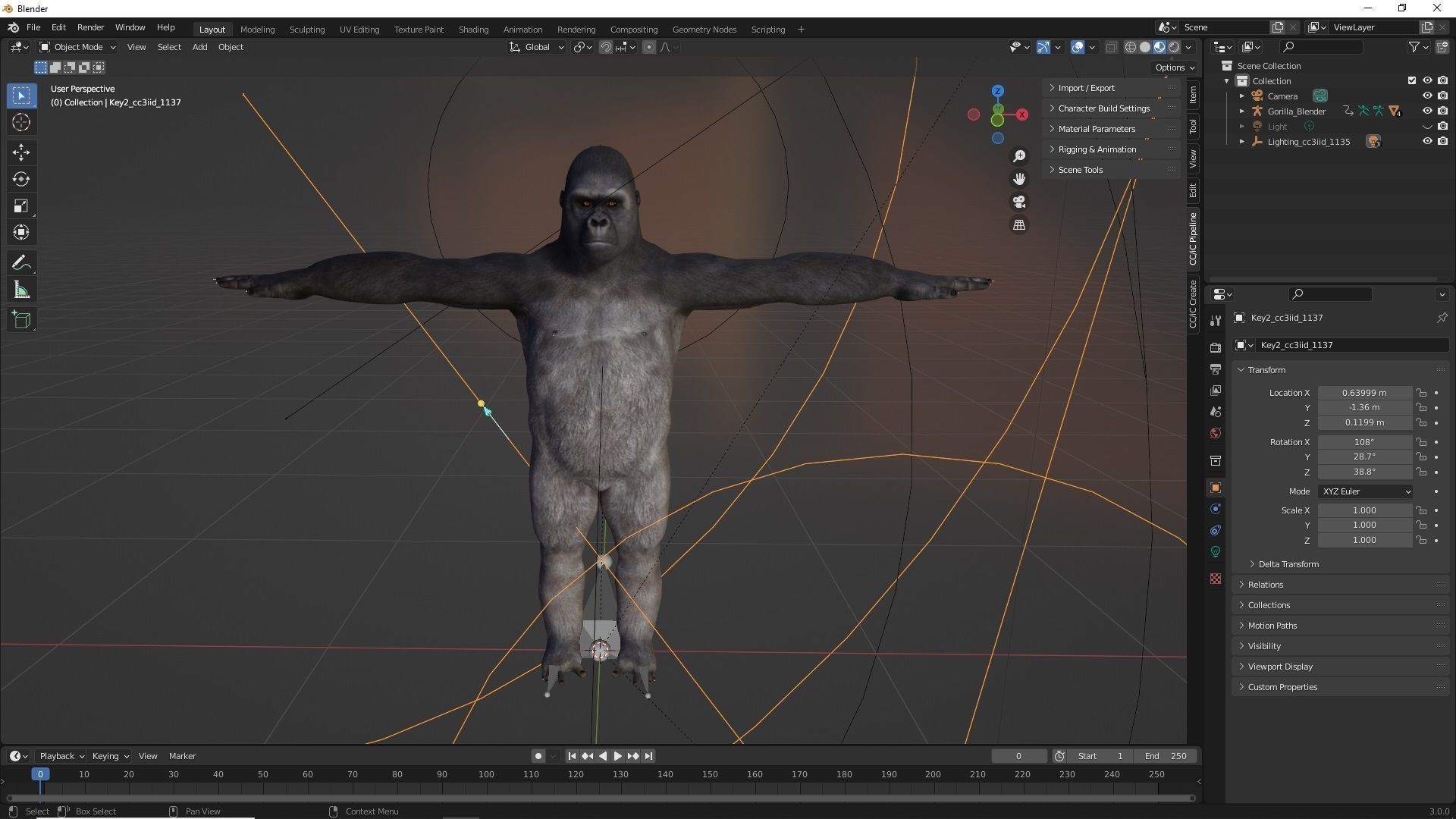Viewport: 1456px width, 819px height.
Task: Lock the Location X value
Action: pyautogui.click(x=1421, y=393)
